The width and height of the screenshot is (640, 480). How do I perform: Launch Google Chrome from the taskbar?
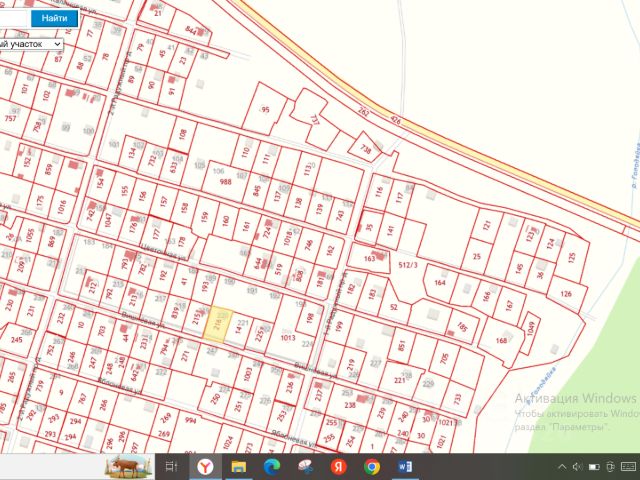pyautogui.click(x=371, y=466)
